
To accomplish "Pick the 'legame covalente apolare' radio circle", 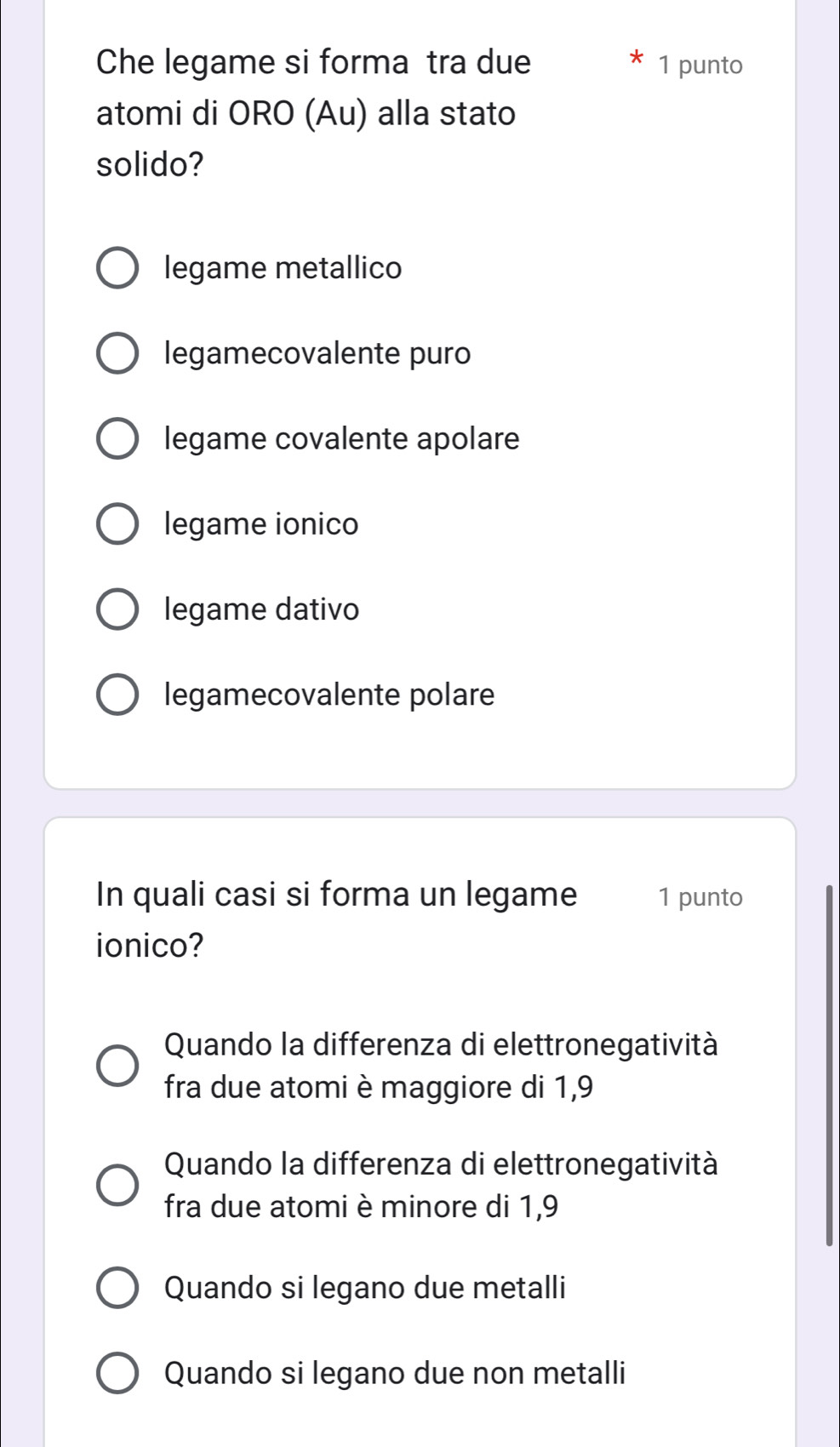I will click(117, 439).
